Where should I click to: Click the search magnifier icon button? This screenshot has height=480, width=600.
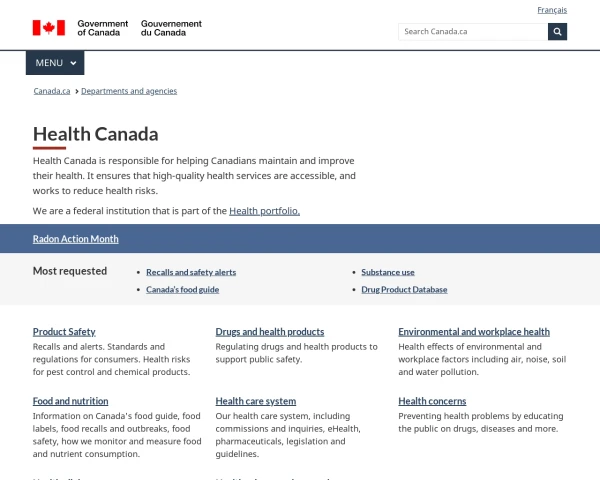[x=557, y=31]
